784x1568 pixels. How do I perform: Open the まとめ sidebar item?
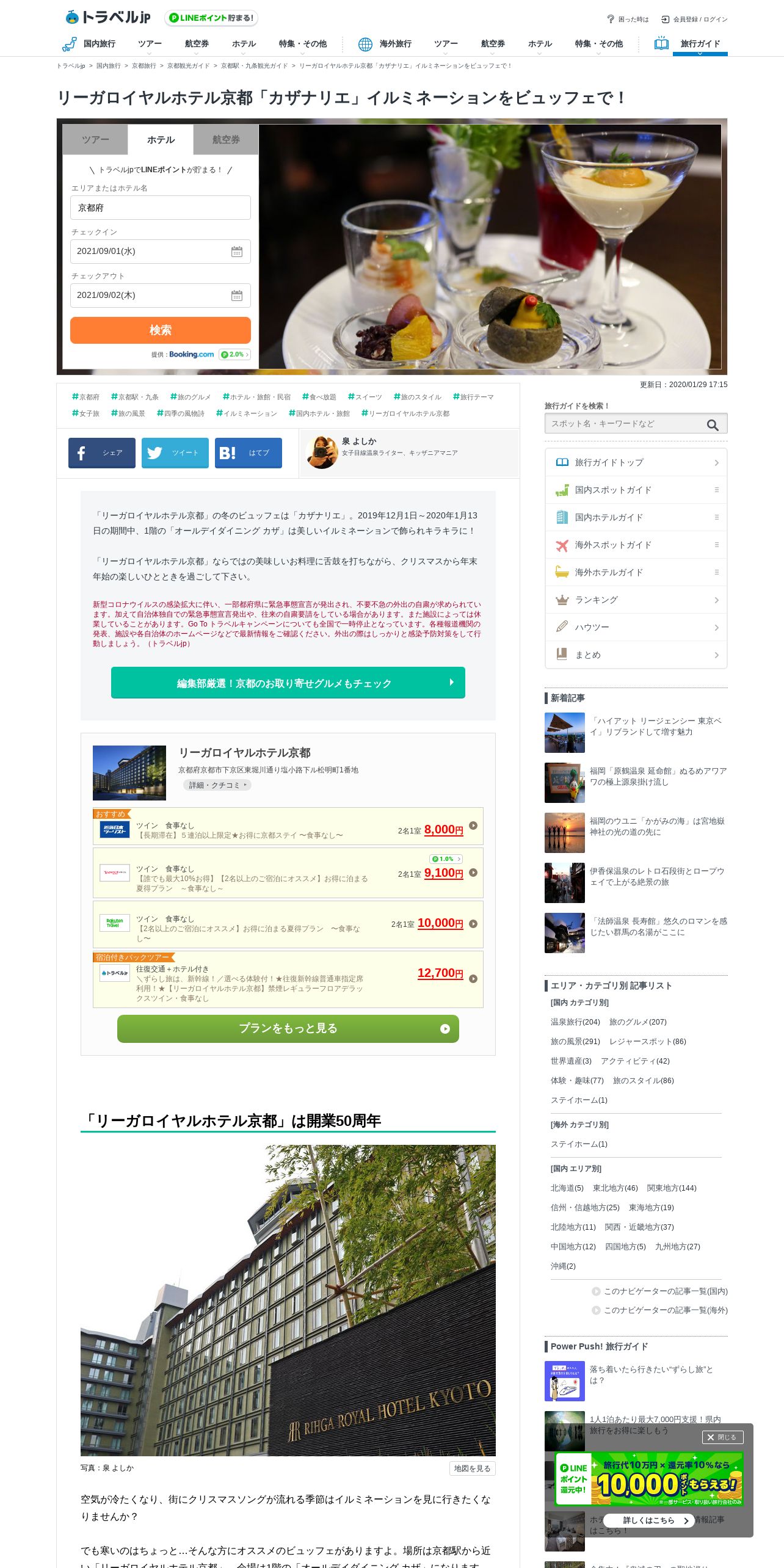pos(636,655)
